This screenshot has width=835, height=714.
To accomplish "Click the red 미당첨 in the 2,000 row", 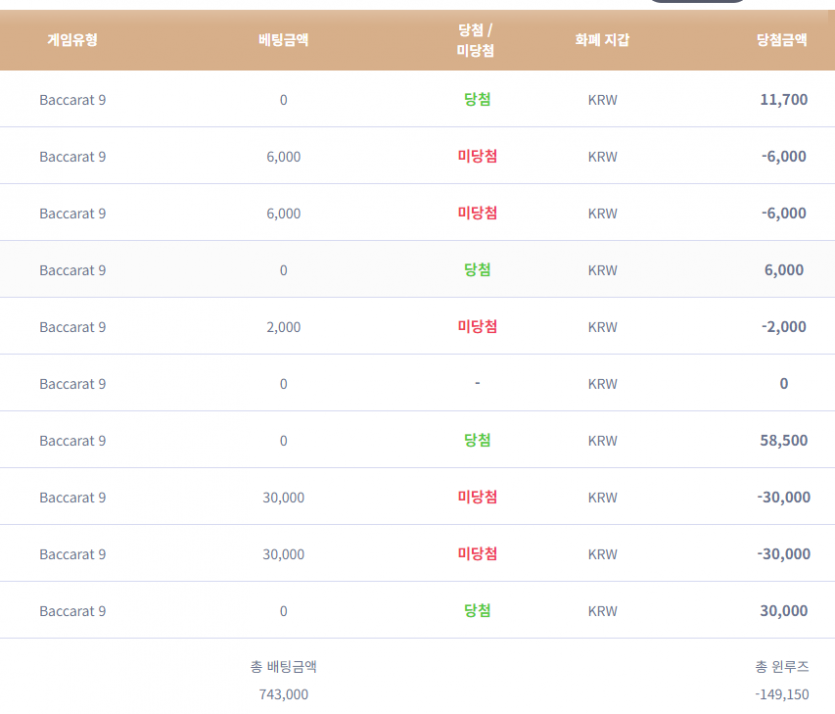I will click(x=477, y=326).
